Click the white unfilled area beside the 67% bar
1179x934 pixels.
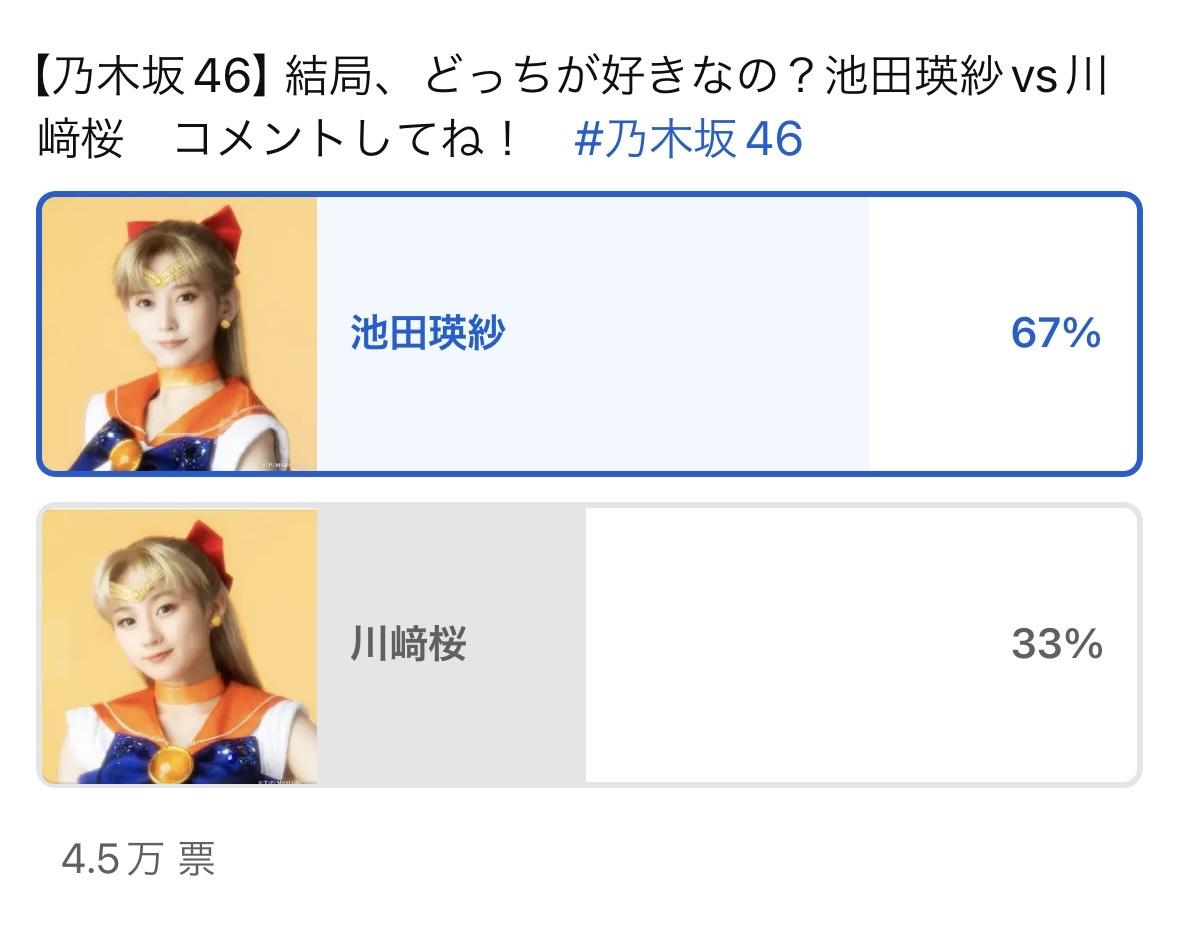1002,334
